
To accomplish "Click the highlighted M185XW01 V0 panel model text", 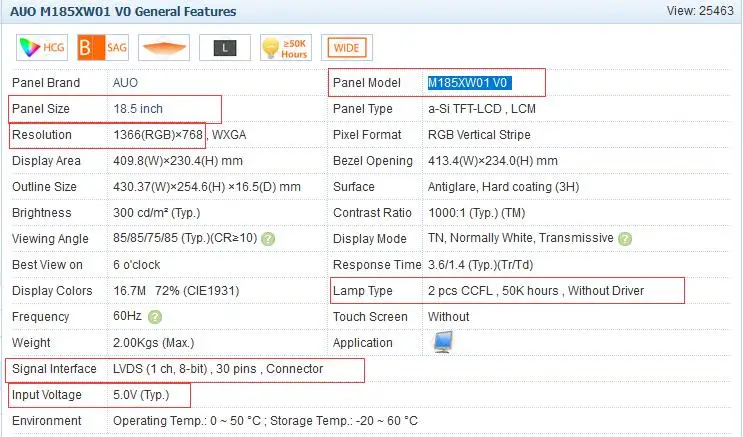I will 470,83.
